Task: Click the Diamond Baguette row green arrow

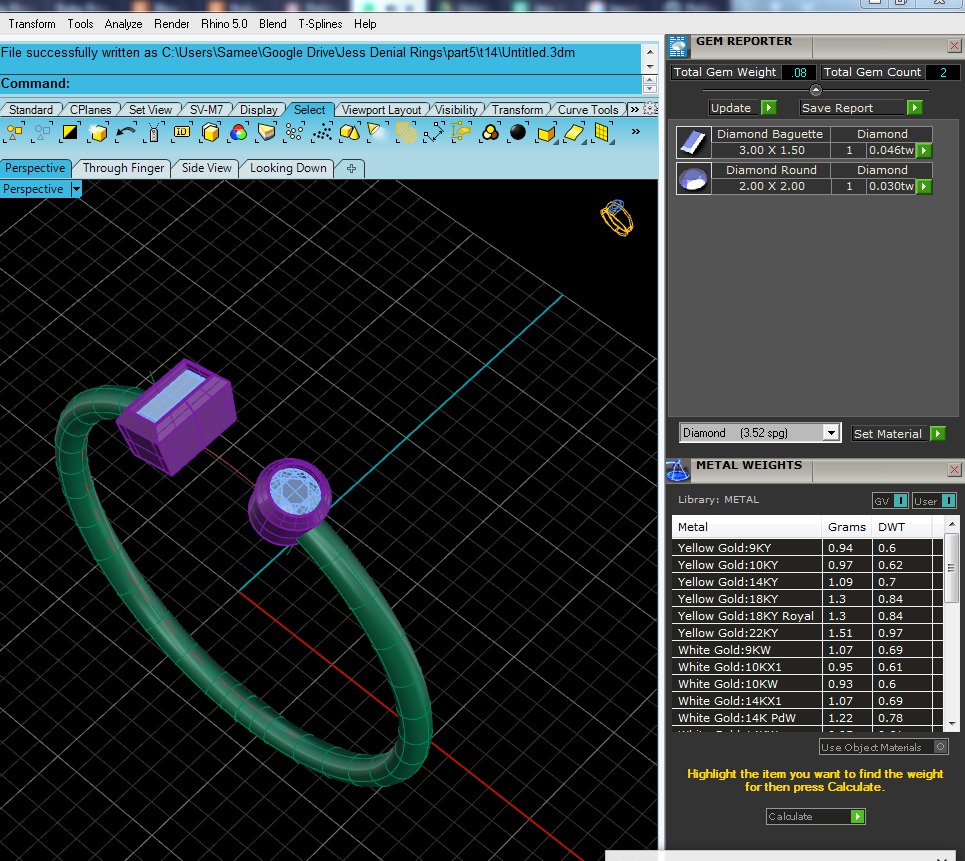Action: 924,150
